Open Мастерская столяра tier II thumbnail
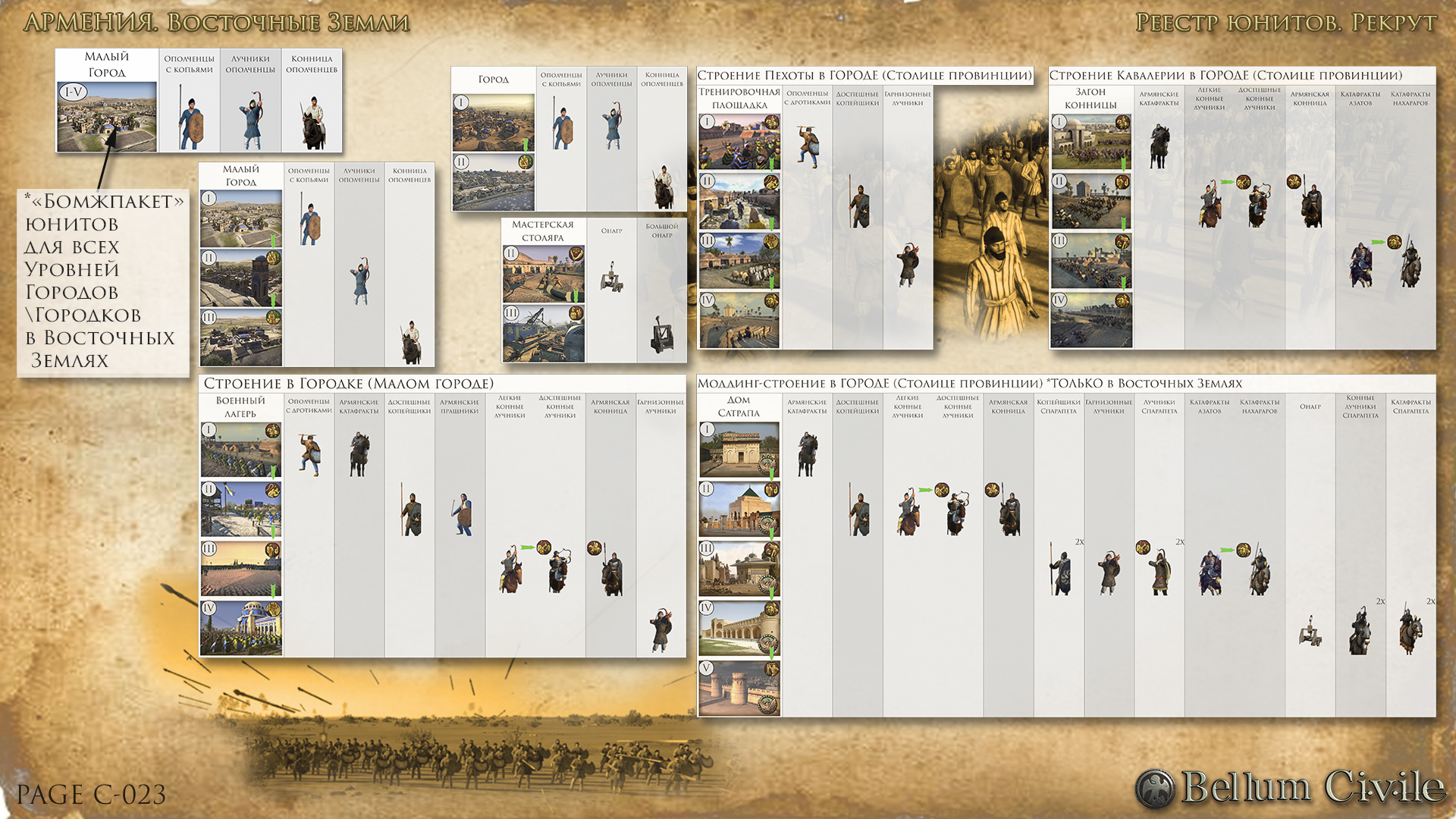The image size is (1456, 819). (x=544, y=274)
